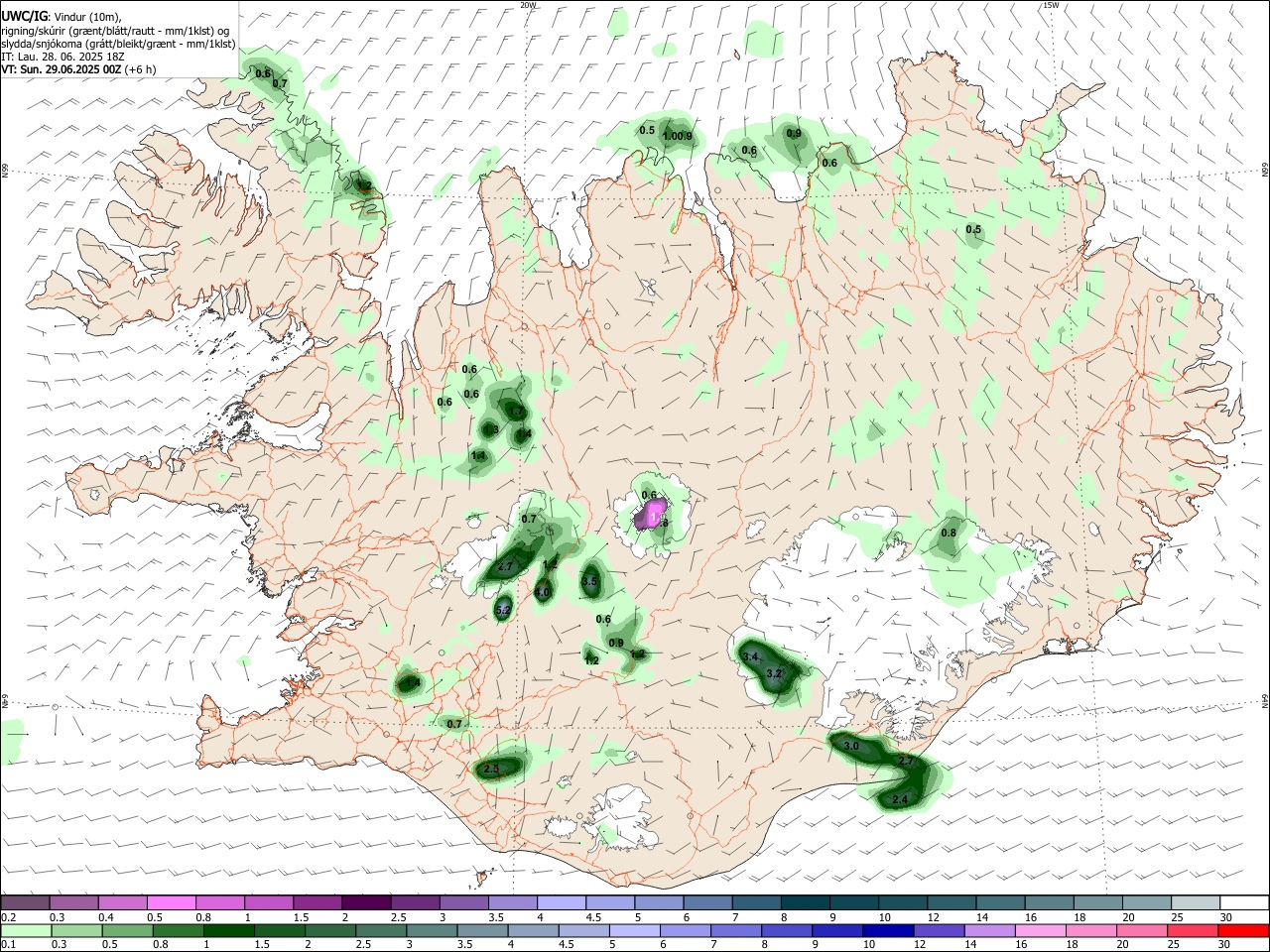1270x952 pixels.
Task: Click the 'slydda/snjókoma' legend description line
Action: tap(118, 44)
